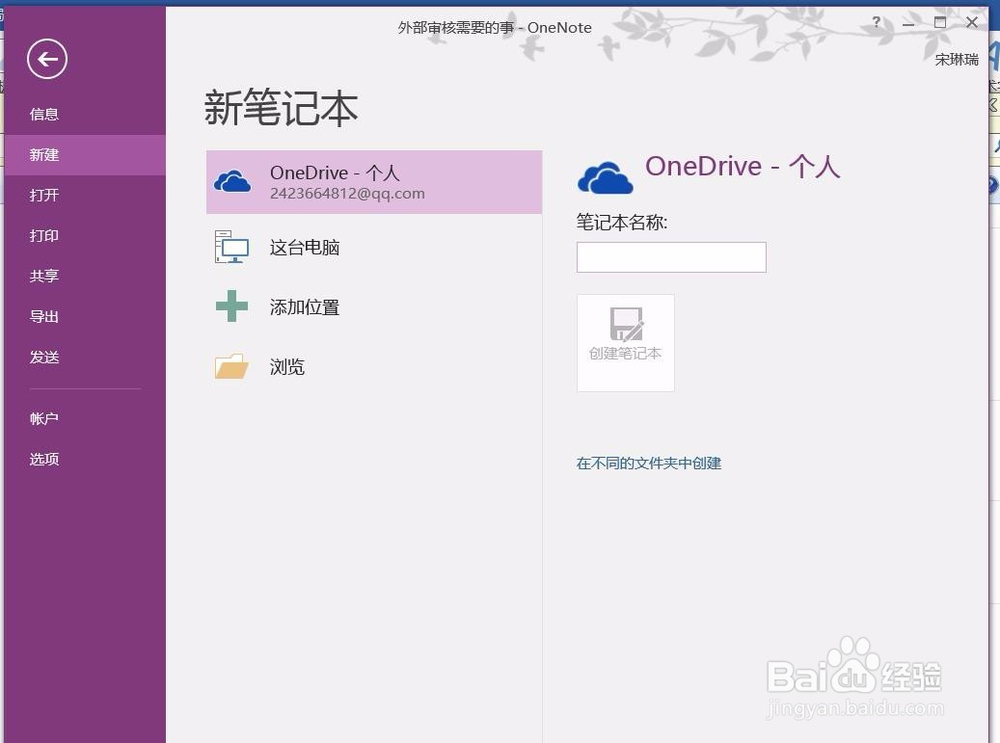Click the user name 宋琳瑞
1000x743 pixels.
click(x=957, y=60)
